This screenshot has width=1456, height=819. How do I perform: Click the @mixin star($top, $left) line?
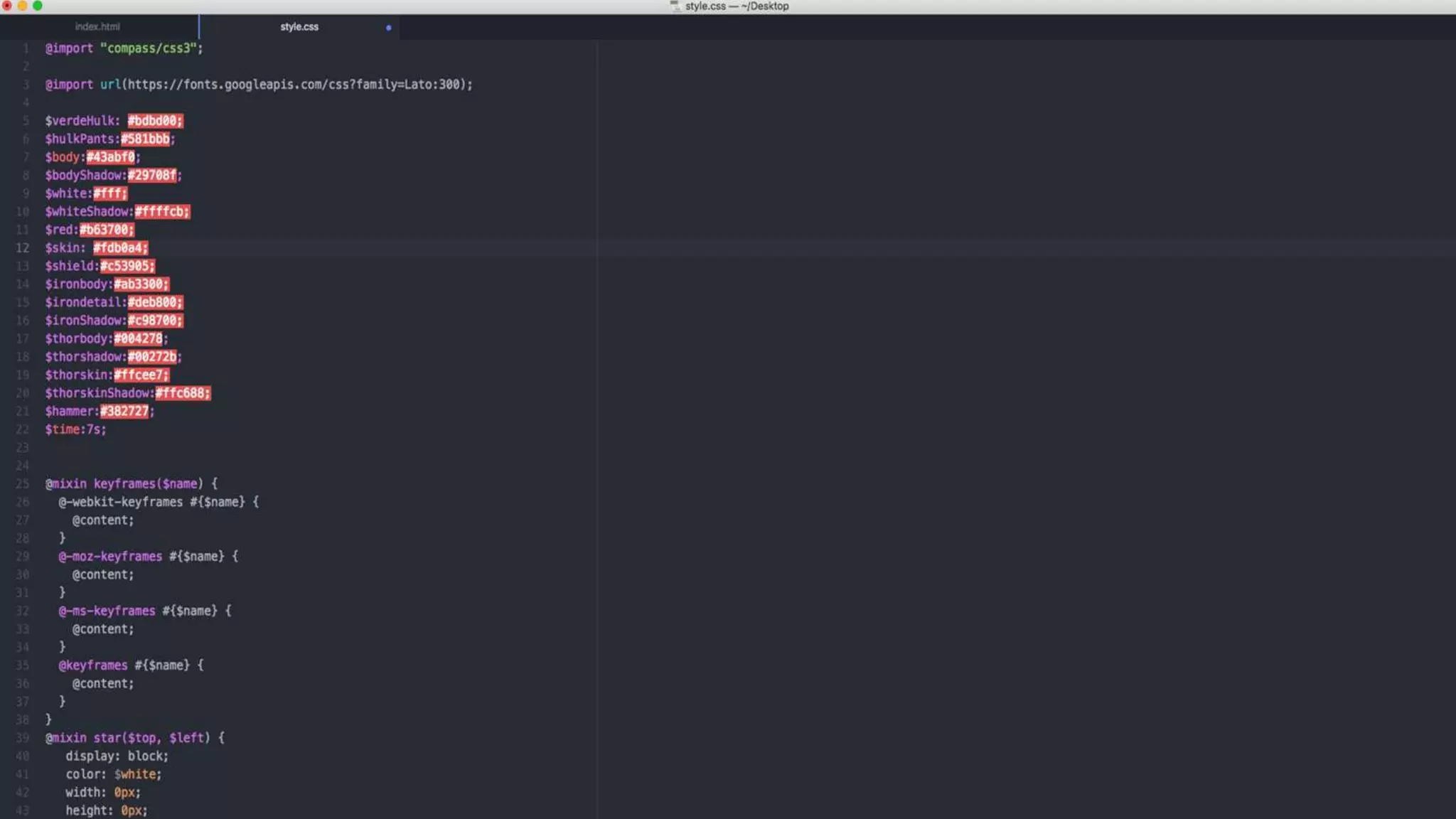click(135, 738)
